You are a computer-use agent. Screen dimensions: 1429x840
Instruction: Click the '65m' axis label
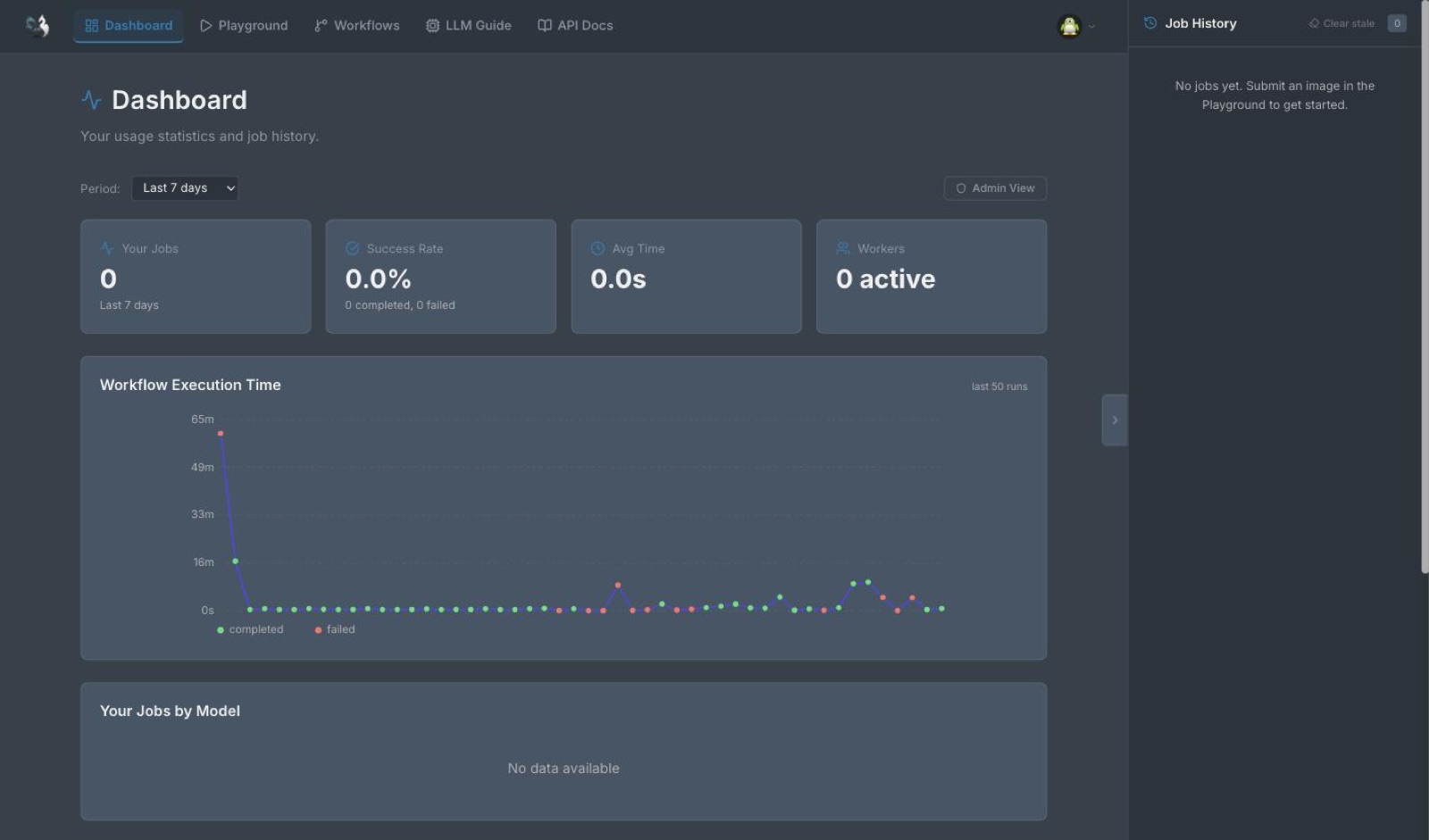pos(203,419)
